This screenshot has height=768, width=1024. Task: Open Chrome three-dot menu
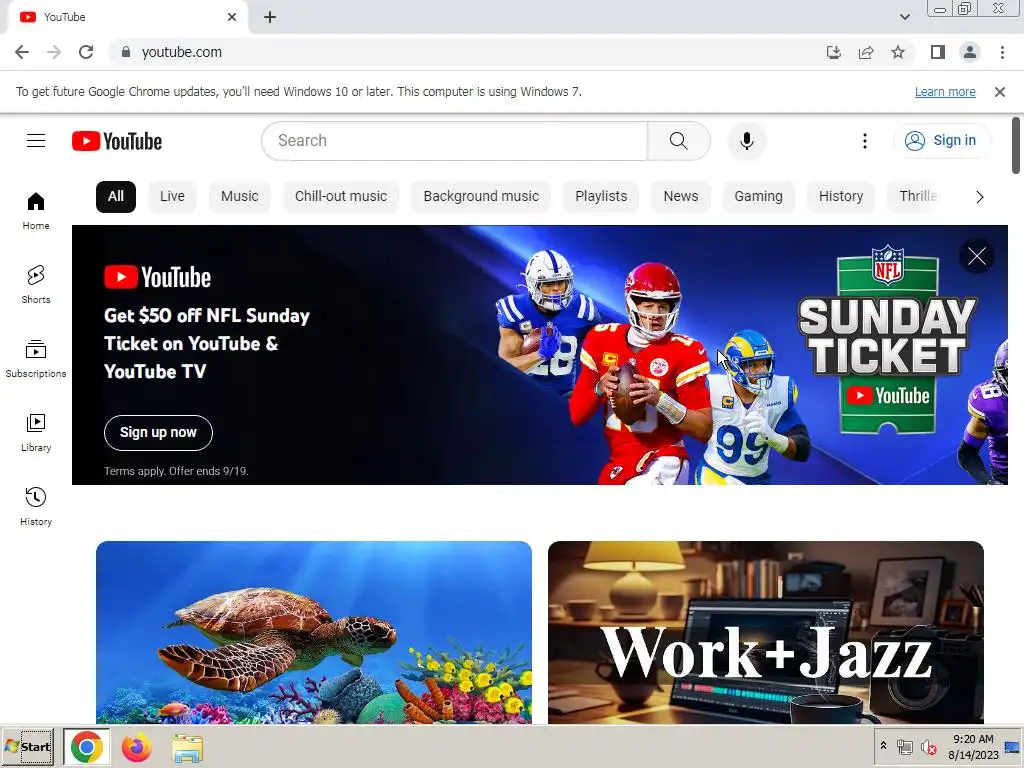(1002, 52)
